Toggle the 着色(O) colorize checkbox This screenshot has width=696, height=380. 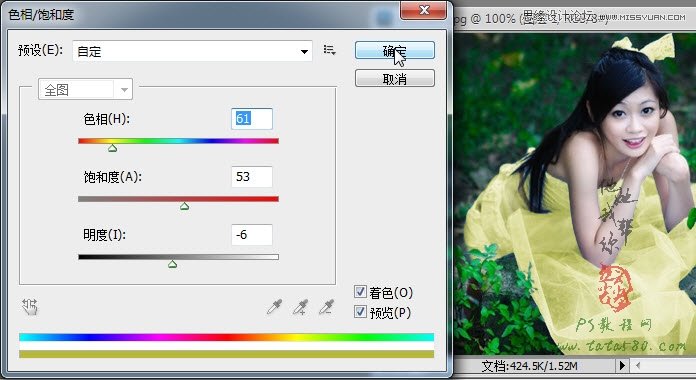click(x=360, y=292)
